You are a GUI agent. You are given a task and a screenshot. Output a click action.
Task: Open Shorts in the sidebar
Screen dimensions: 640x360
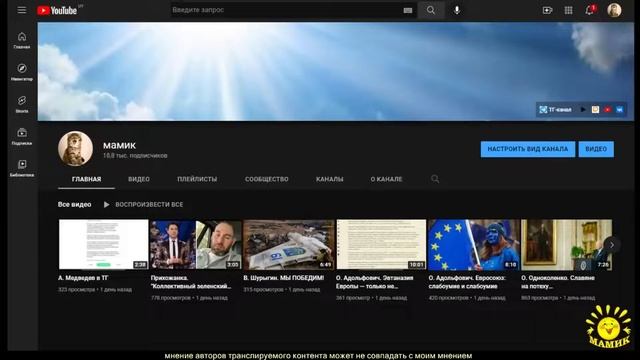(22, 104)
